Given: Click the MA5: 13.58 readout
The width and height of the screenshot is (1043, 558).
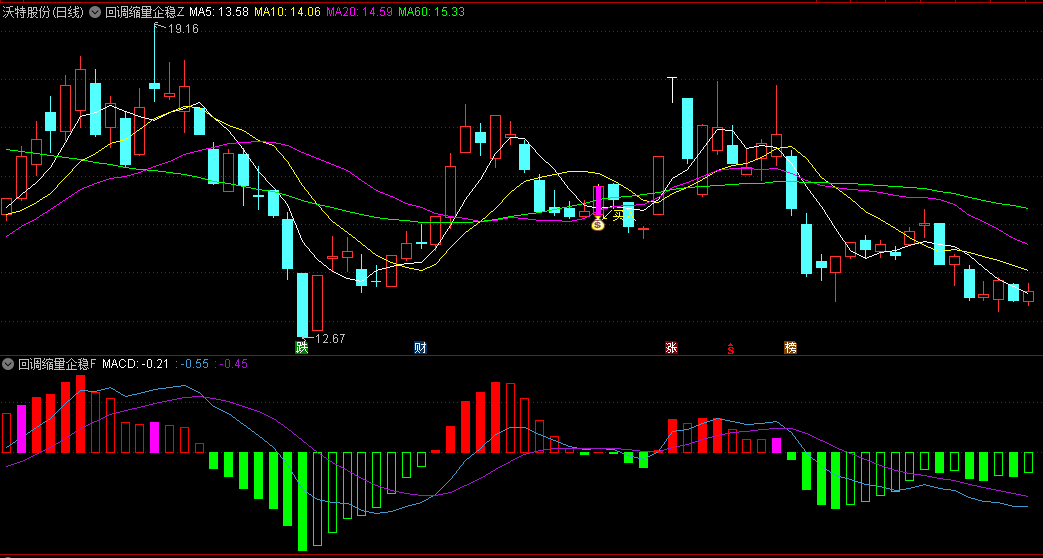Looking at the screenshot, I should pos(219,11).
